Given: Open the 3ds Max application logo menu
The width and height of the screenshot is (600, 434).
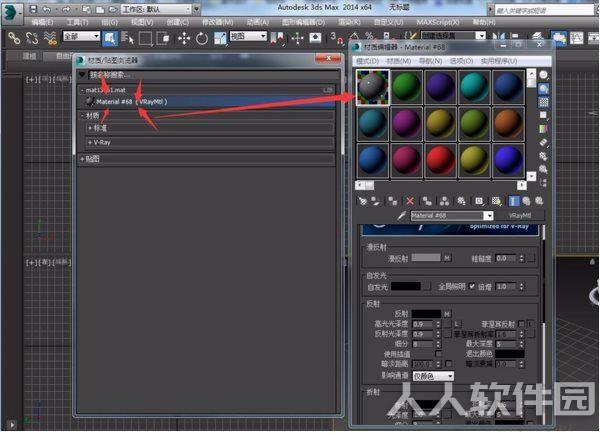Looking at the screenshot, I should [x=12, y=13].
